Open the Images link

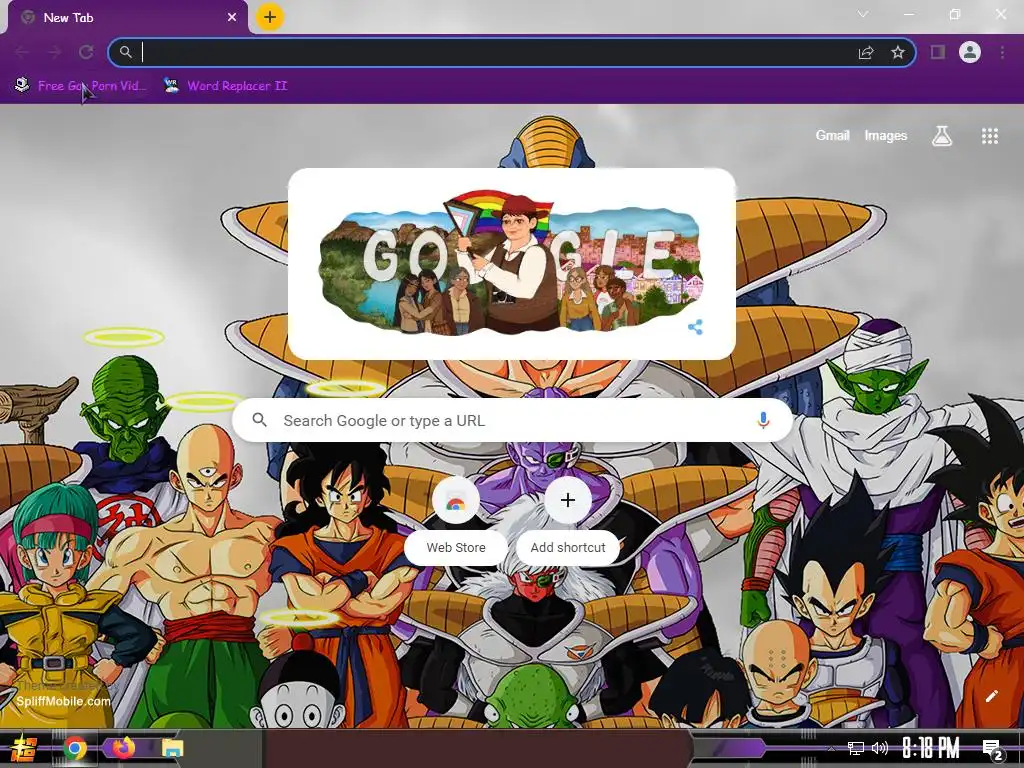(886, 135)
